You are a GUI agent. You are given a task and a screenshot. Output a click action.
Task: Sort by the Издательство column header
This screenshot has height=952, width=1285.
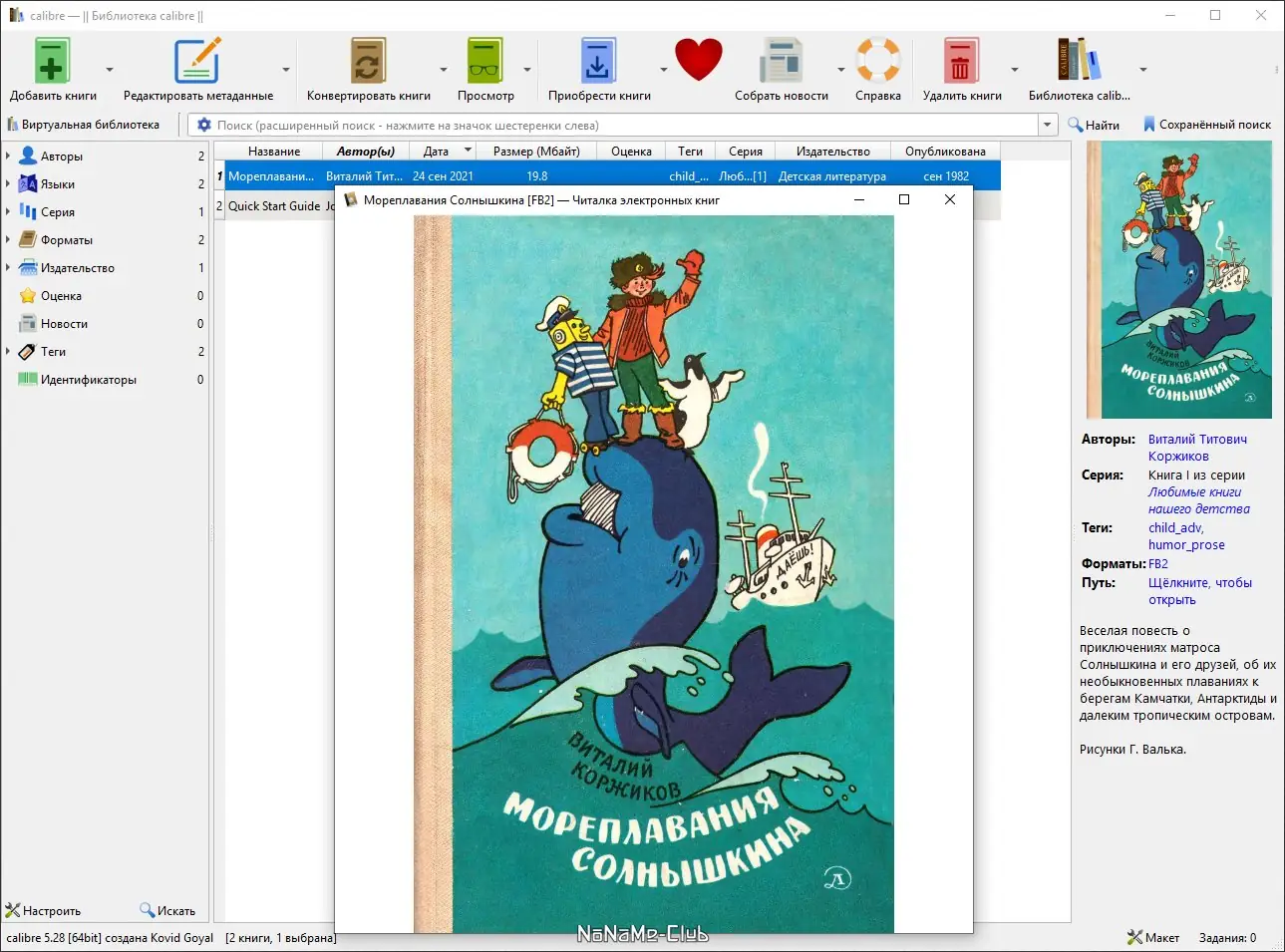click(x=832, y=152)
